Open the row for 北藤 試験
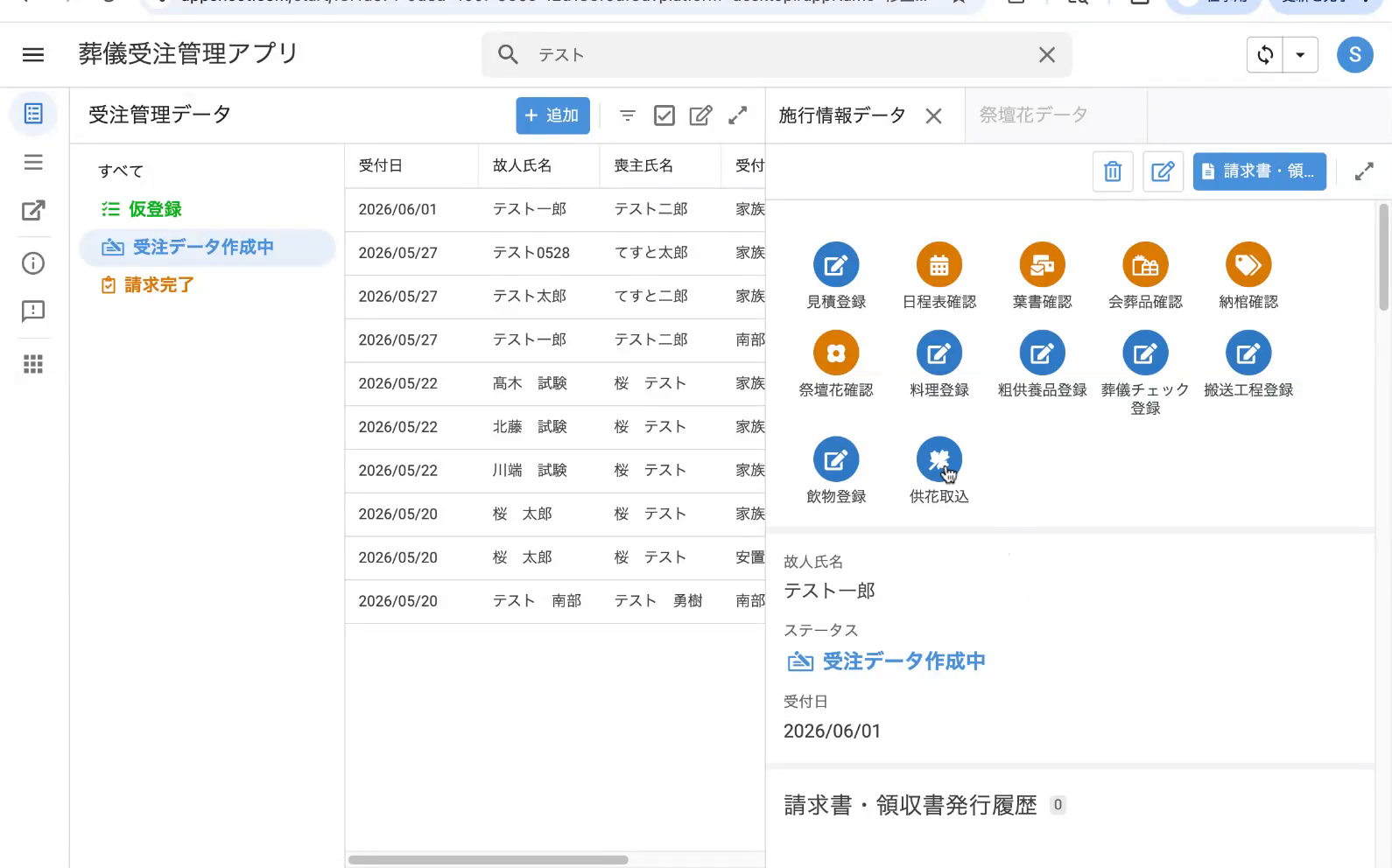 (555, 427)
